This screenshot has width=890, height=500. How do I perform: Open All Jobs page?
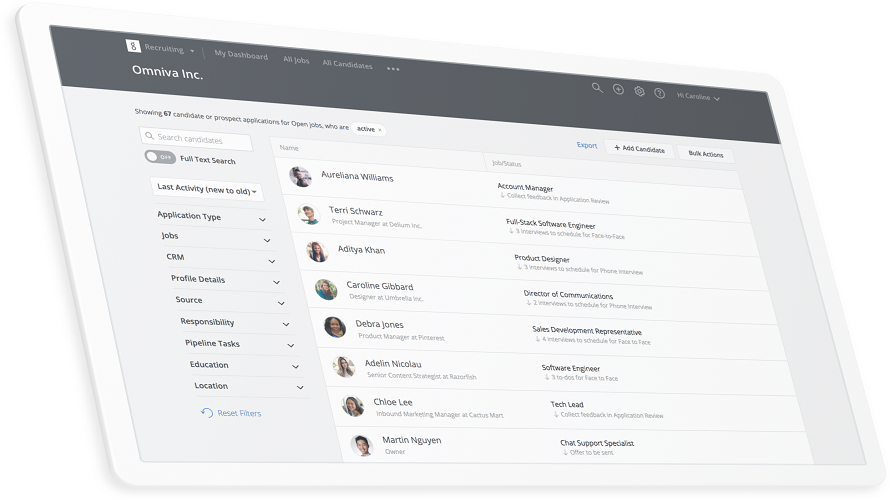point(296,60)
